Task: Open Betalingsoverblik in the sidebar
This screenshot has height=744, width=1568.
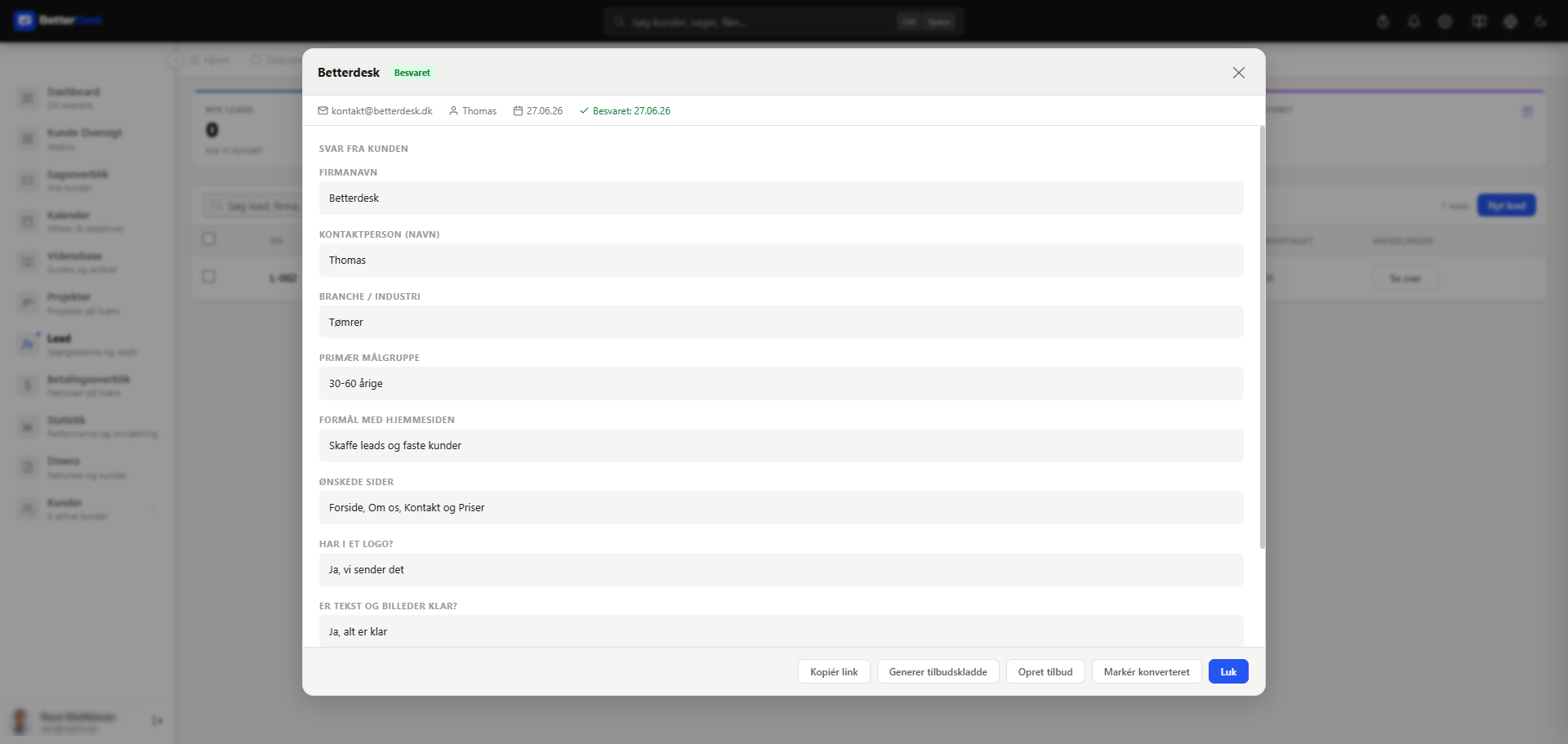Action: pos(86,385)
